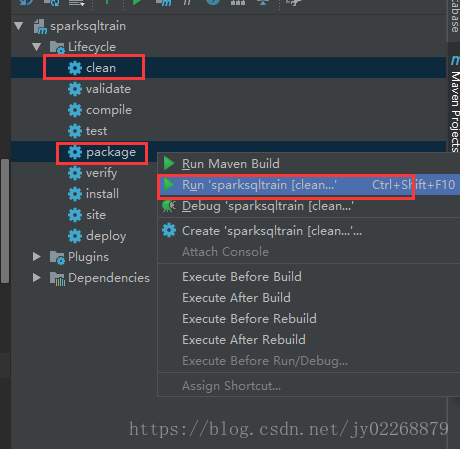This screenshot has width=460, height=449.
Task: Select the install lifecycle phase
Action: click(x=102, y=194)
